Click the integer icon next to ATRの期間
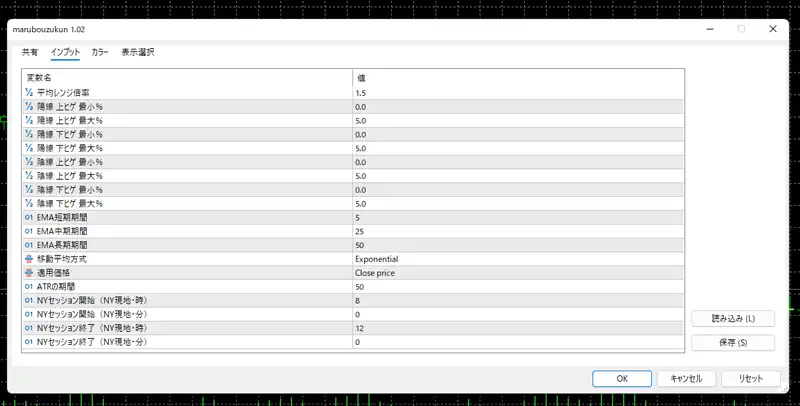This screenshot has height=406, width=800. coord(29,286)
